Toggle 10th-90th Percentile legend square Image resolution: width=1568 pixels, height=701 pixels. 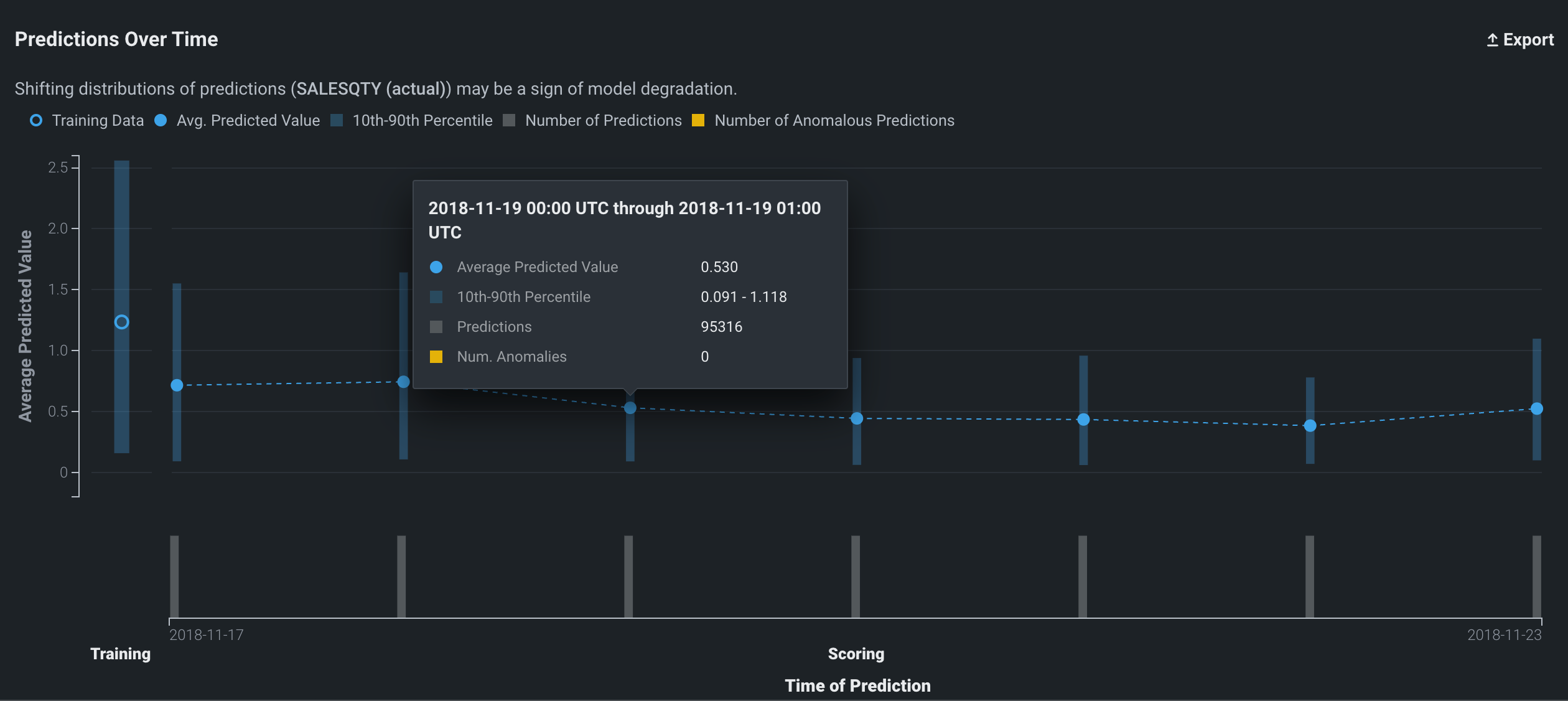(x=337, y=120)
